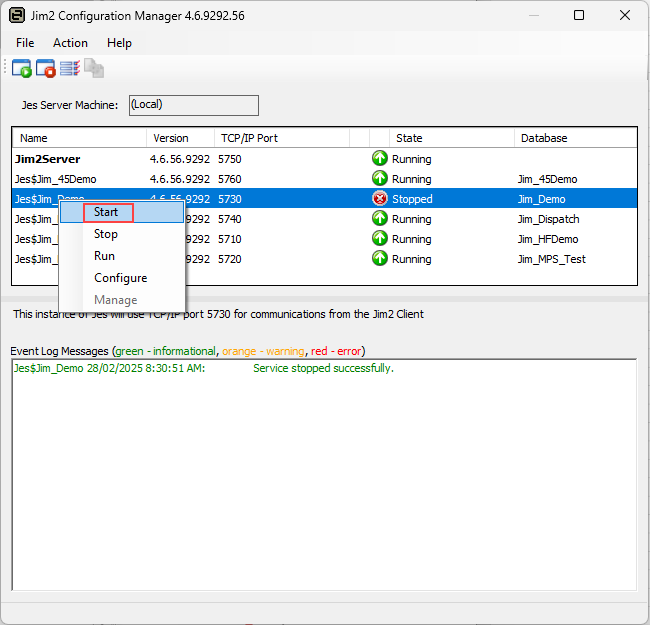The image size is (650, 625).
Task: Click the Jes Server Machine field
Action: tap(193, 105)
